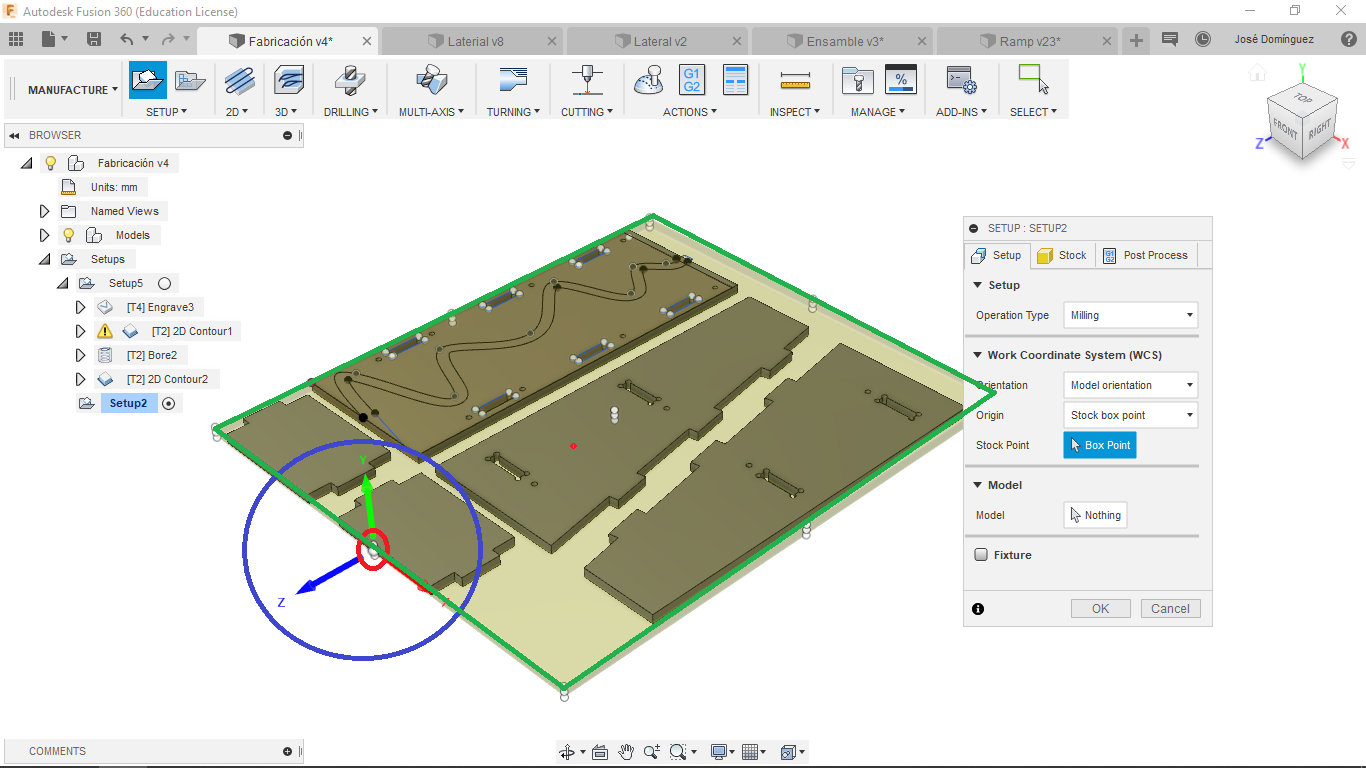Enable the Fixture checkbox

point(981,555)
